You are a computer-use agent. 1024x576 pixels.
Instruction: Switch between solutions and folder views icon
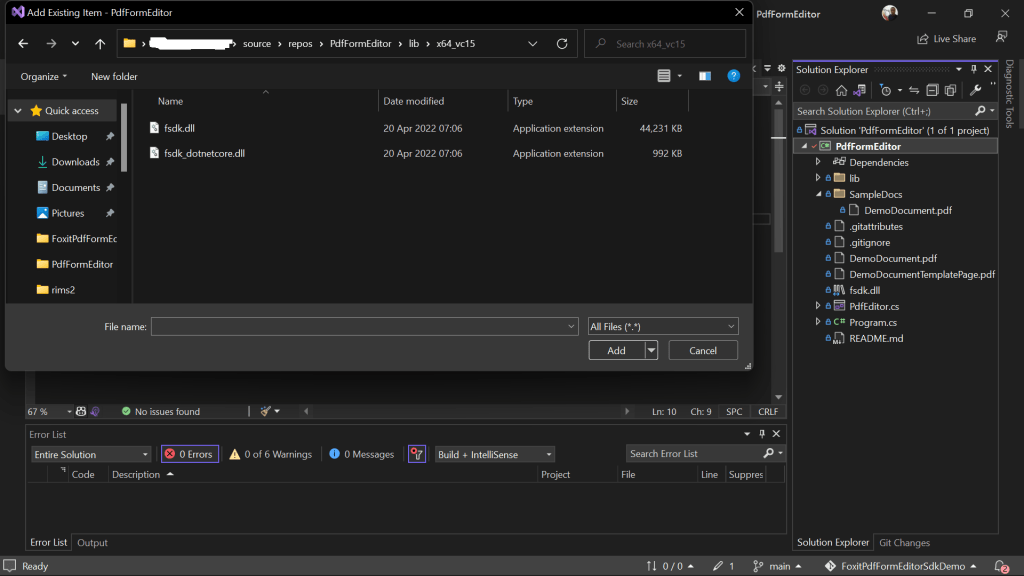(x=859, y=90)
